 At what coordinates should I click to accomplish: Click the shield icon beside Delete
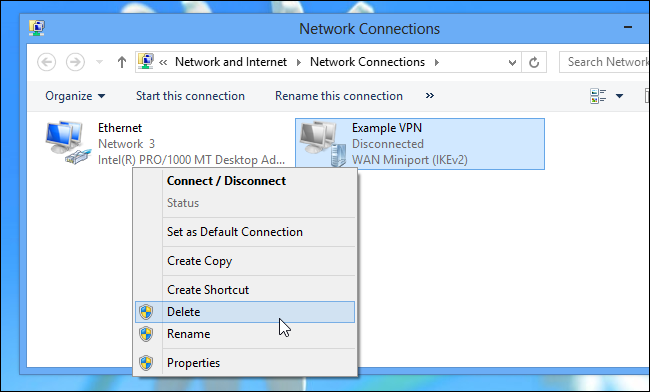(146, 312)
